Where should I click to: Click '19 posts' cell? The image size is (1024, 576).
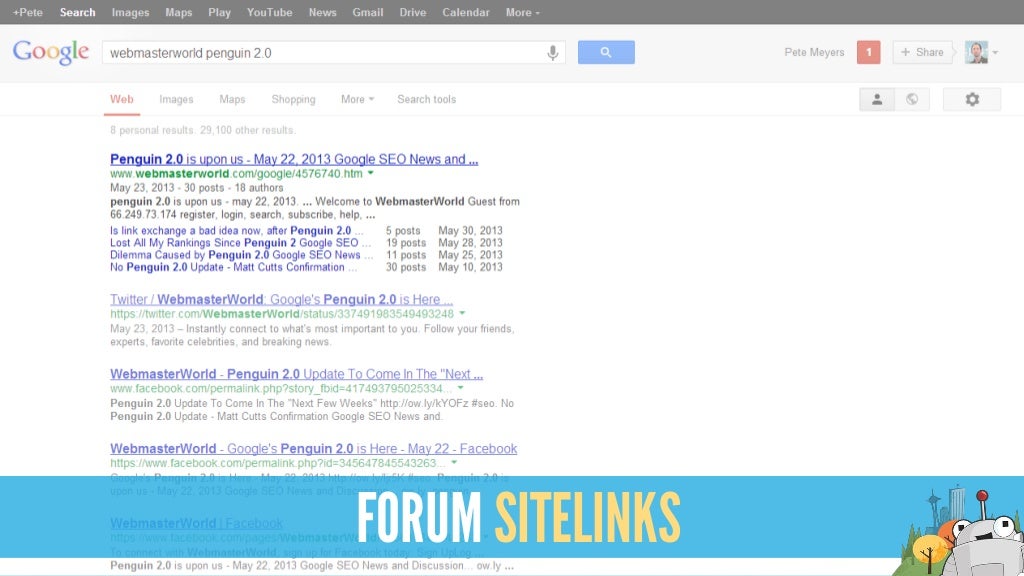click(406, 243)
